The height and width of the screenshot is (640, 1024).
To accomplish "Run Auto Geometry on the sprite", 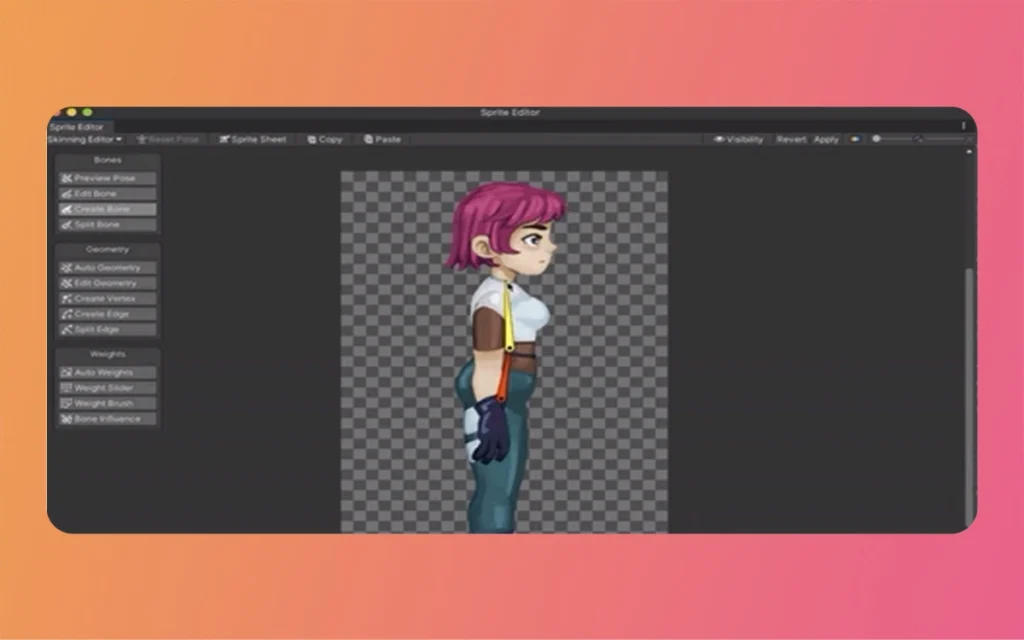I will point(106,268).
